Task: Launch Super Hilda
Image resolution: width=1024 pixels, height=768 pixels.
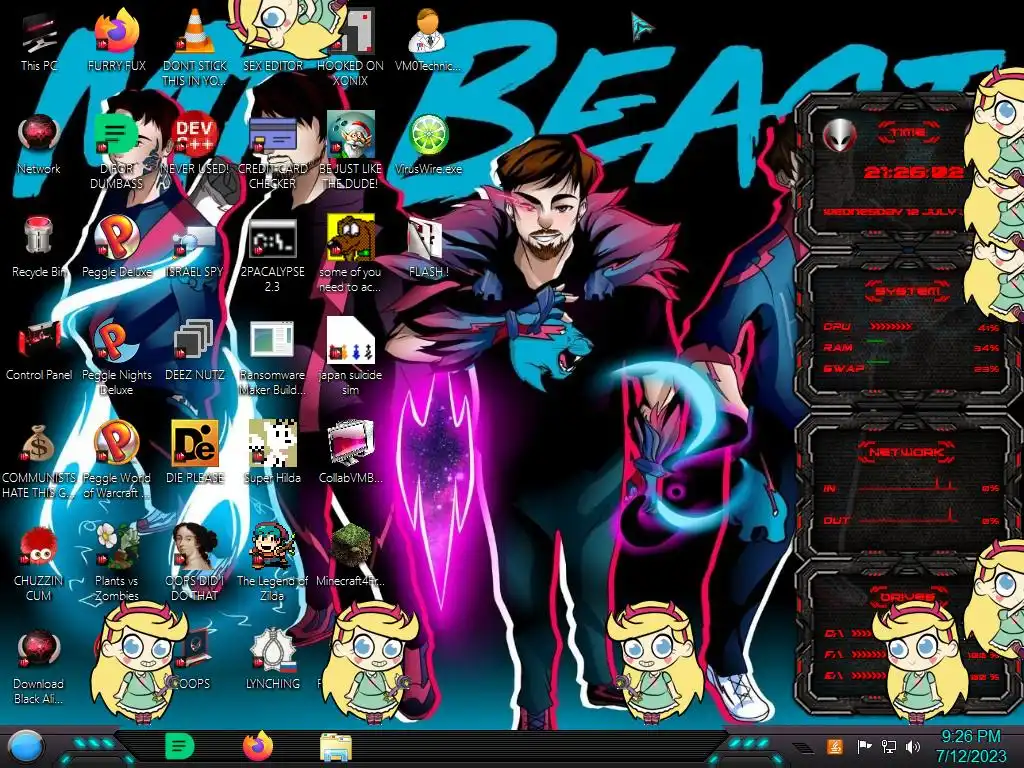Action: [272, 453]
